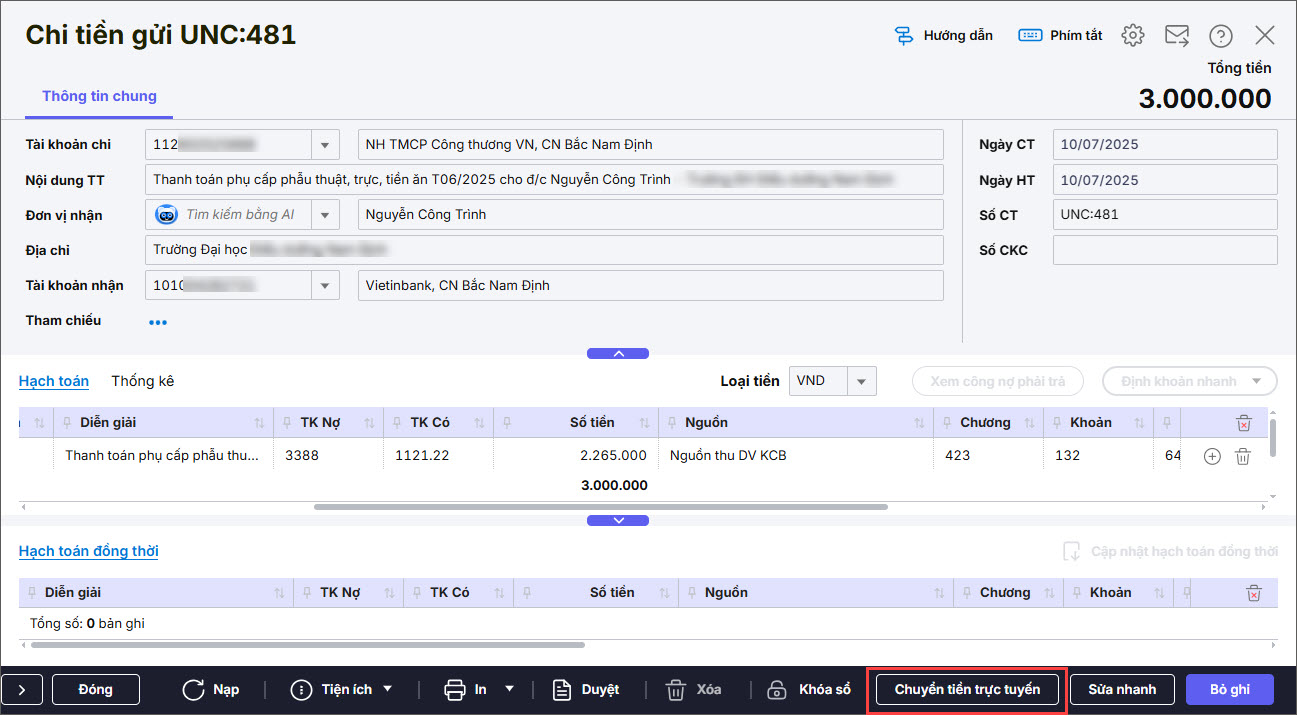The image size is (1297, 715).
Task: Open Loại tiền VND dropdown
Action: tap(861, 381)
